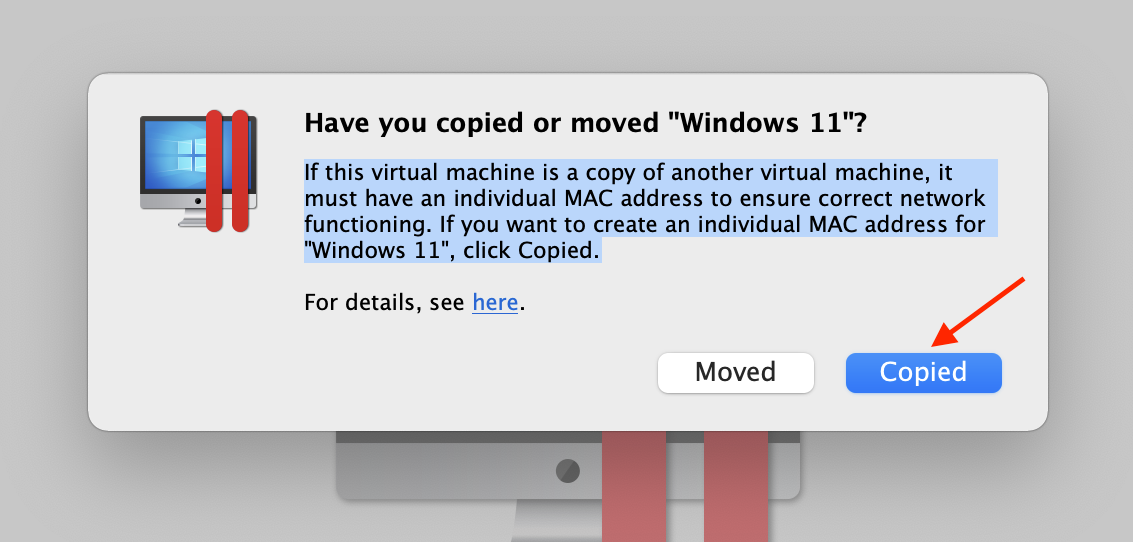Click the red arrow pointing at Copied
1133x542 pixels.
click(x=980, y=308)
